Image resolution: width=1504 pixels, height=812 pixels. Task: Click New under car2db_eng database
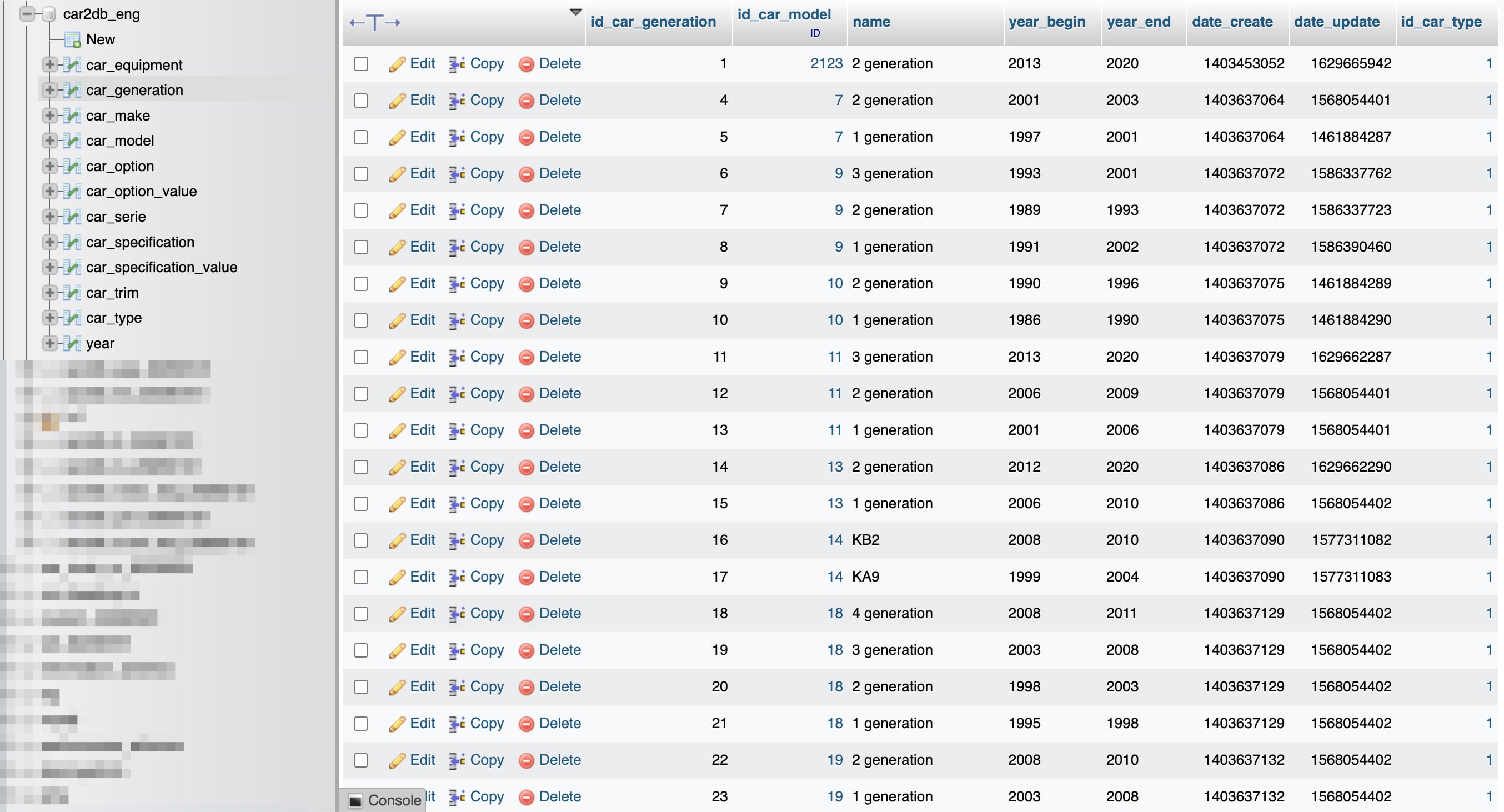[101, 39]
